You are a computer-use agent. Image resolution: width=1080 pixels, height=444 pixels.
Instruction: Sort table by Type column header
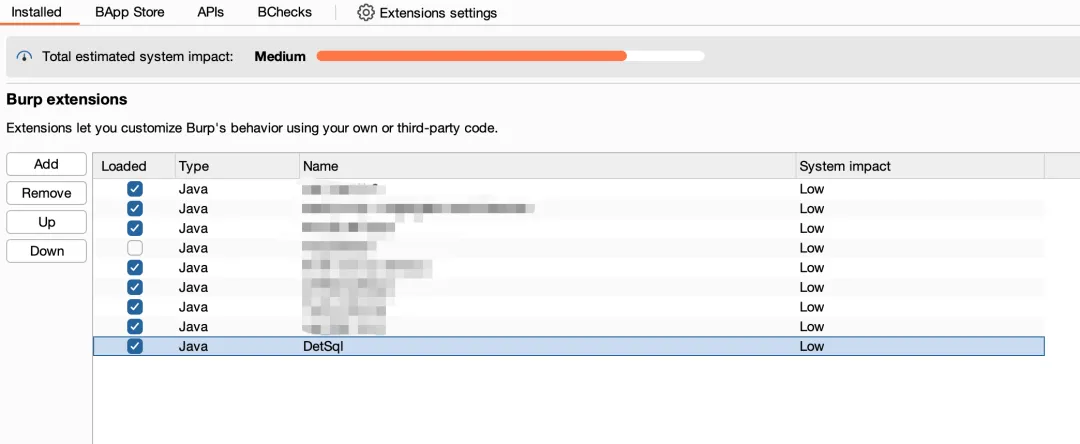point(194,166)
